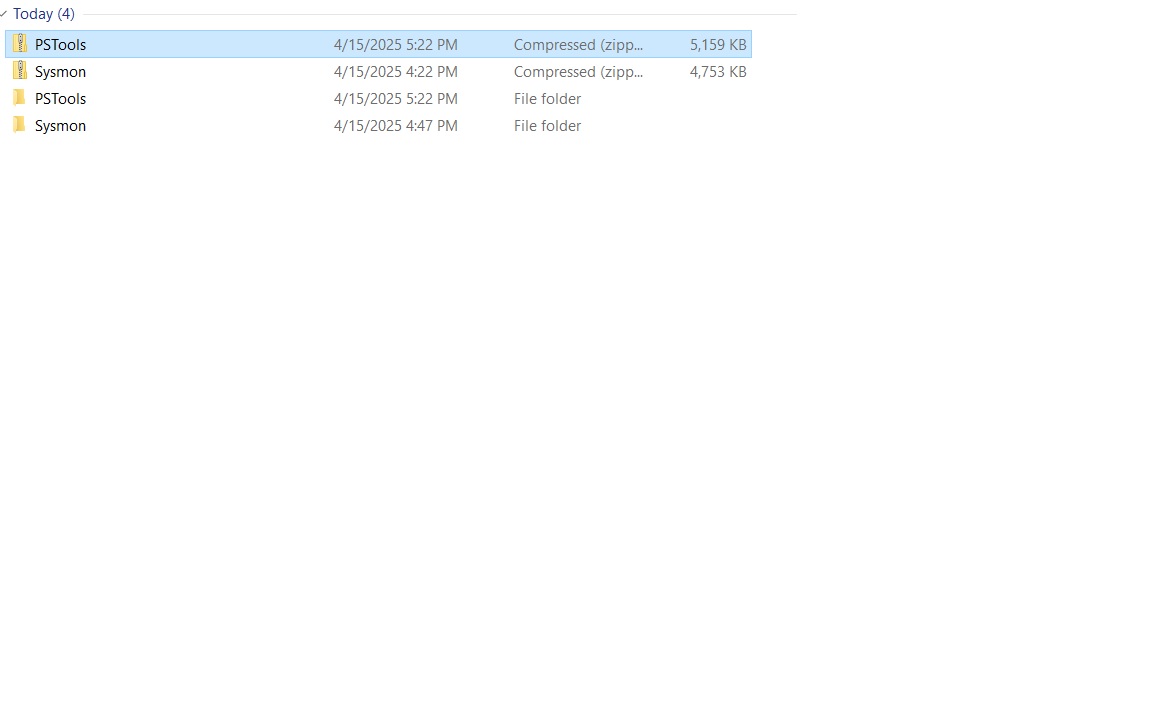Click the 4,753 KB size value
Viewport: 1152px width, 720px height.
tap(718, 72)
